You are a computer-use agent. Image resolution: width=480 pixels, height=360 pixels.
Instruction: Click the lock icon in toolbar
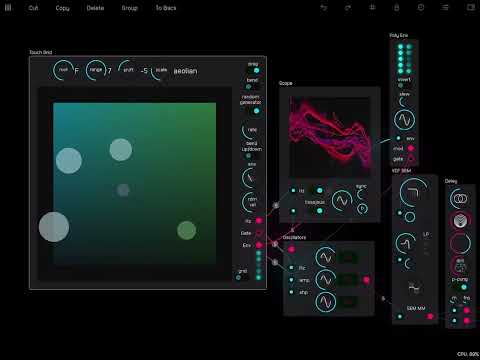[x=397, y=7]
